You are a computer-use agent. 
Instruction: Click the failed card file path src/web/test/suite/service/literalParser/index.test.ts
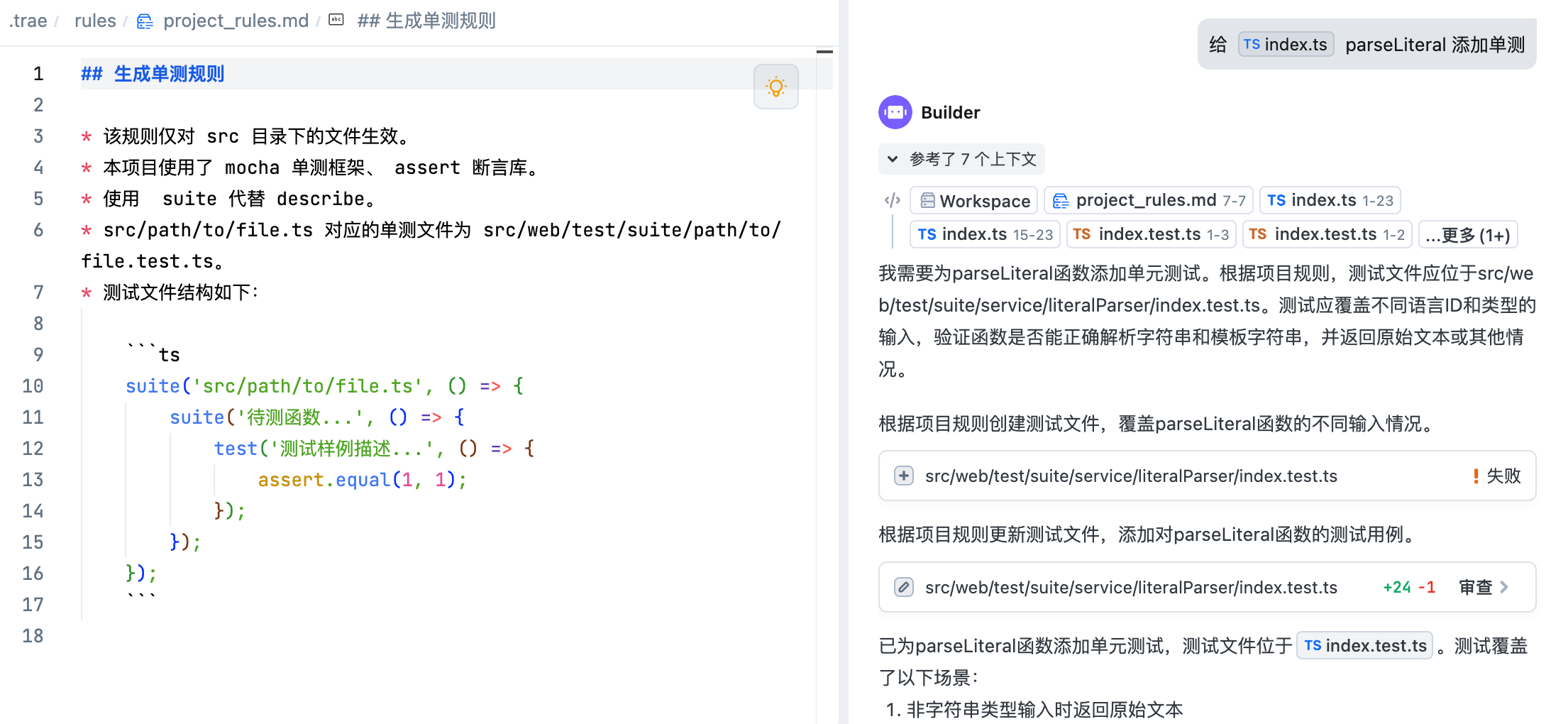coord(1131,476)
